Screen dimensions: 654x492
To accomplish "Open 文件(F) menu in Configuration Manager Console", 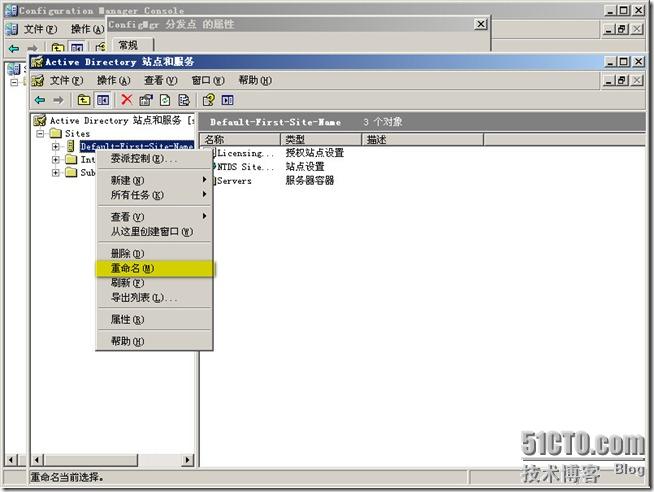I will [40, 29].
